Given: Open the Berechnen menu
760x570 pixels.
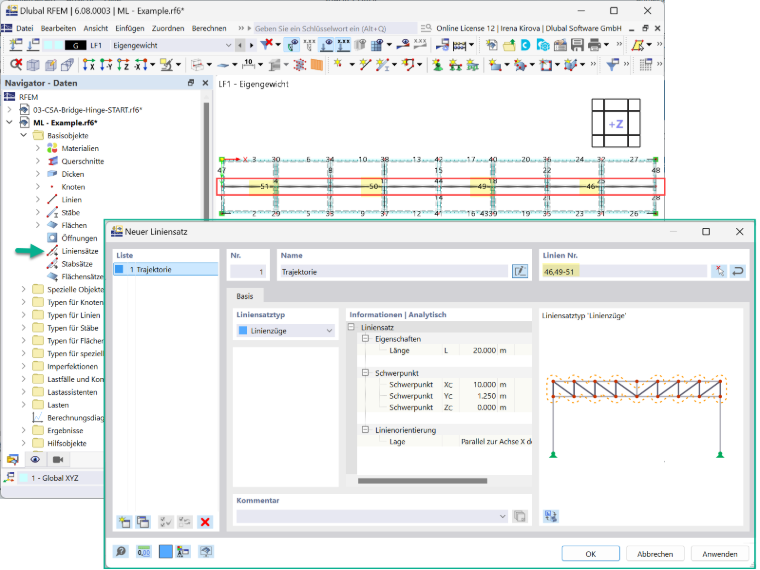Looking at the screenshot, I should [x=209, y=28].
